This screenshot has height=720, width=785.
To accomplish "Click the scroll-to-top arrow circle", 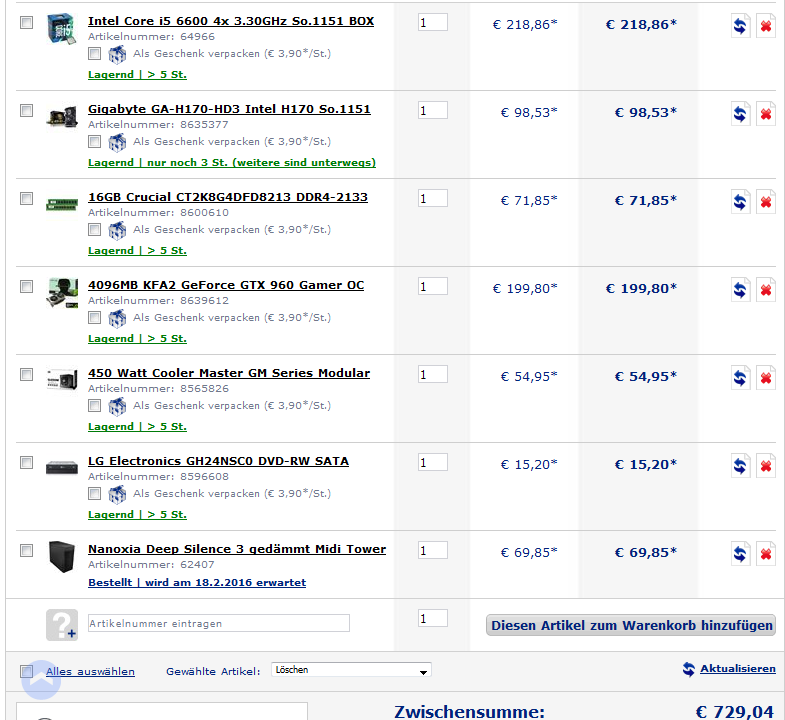I will coord(41,680).
